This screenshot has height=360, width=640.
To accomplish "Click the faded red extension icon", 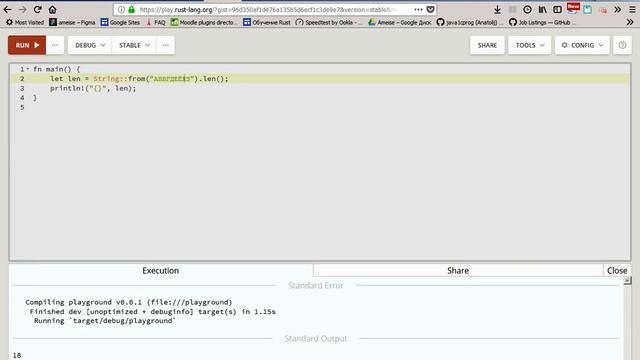I will (x=602, y=9).
